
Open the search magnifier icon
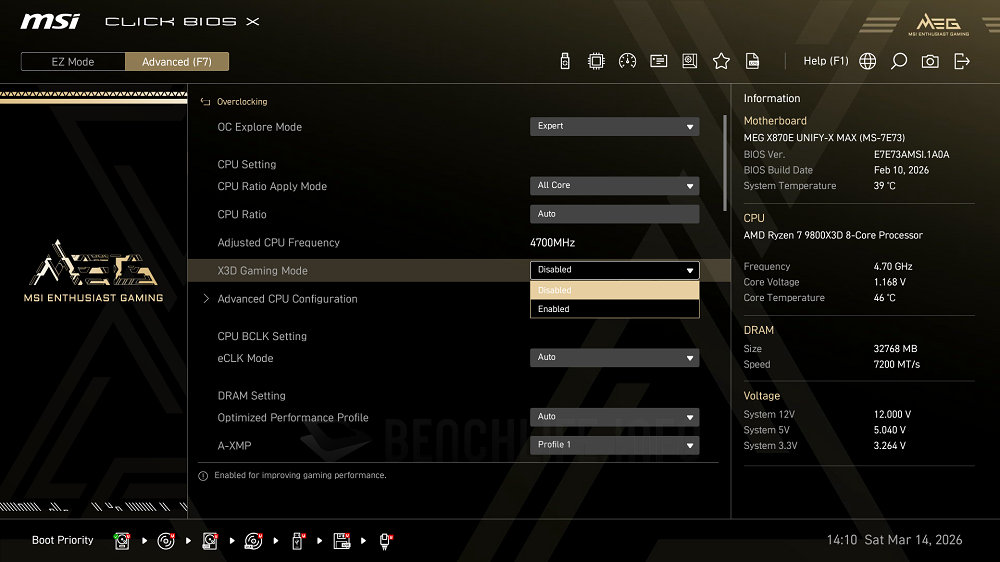coord(899,61)
